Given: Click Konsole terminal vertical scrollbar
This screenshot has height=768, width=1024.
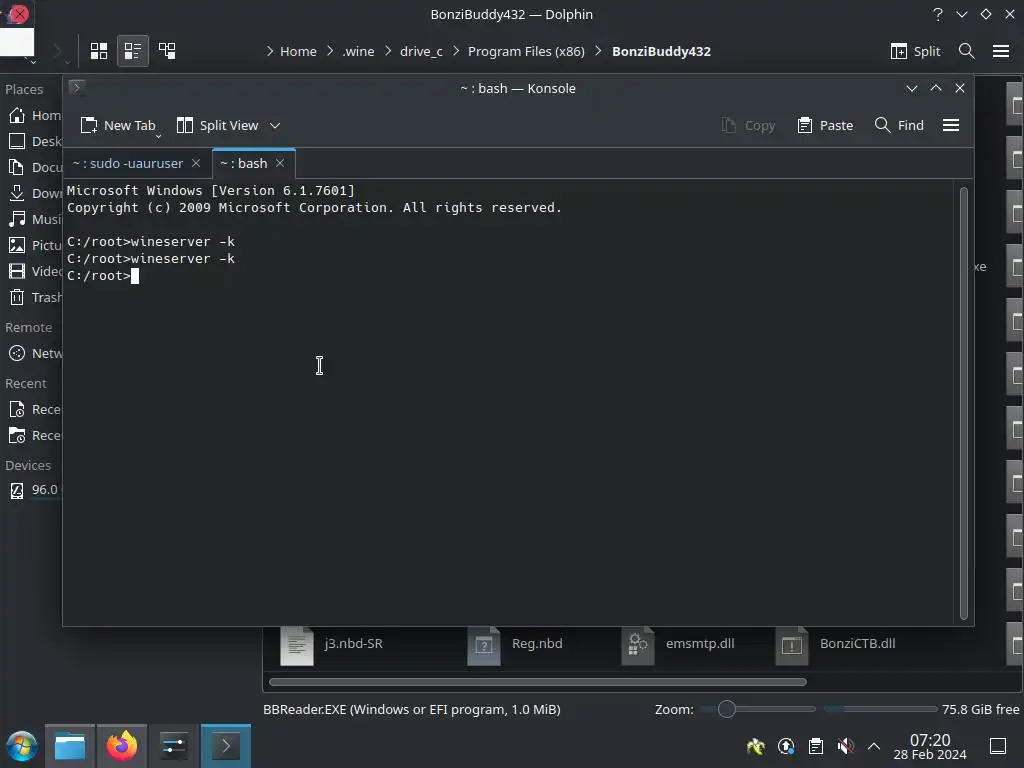Looking at the screenshot, I should click(x=964, y=403).
